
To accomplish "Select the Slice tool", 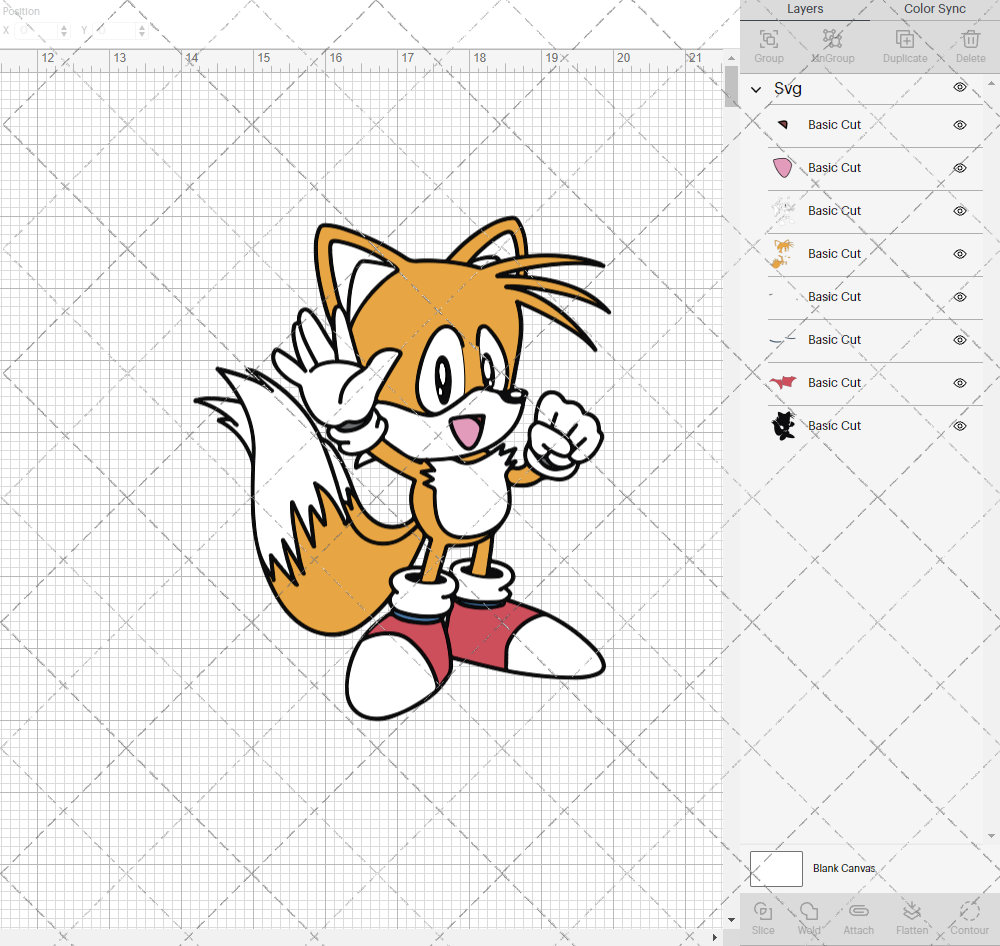I will tap(763, 917).
